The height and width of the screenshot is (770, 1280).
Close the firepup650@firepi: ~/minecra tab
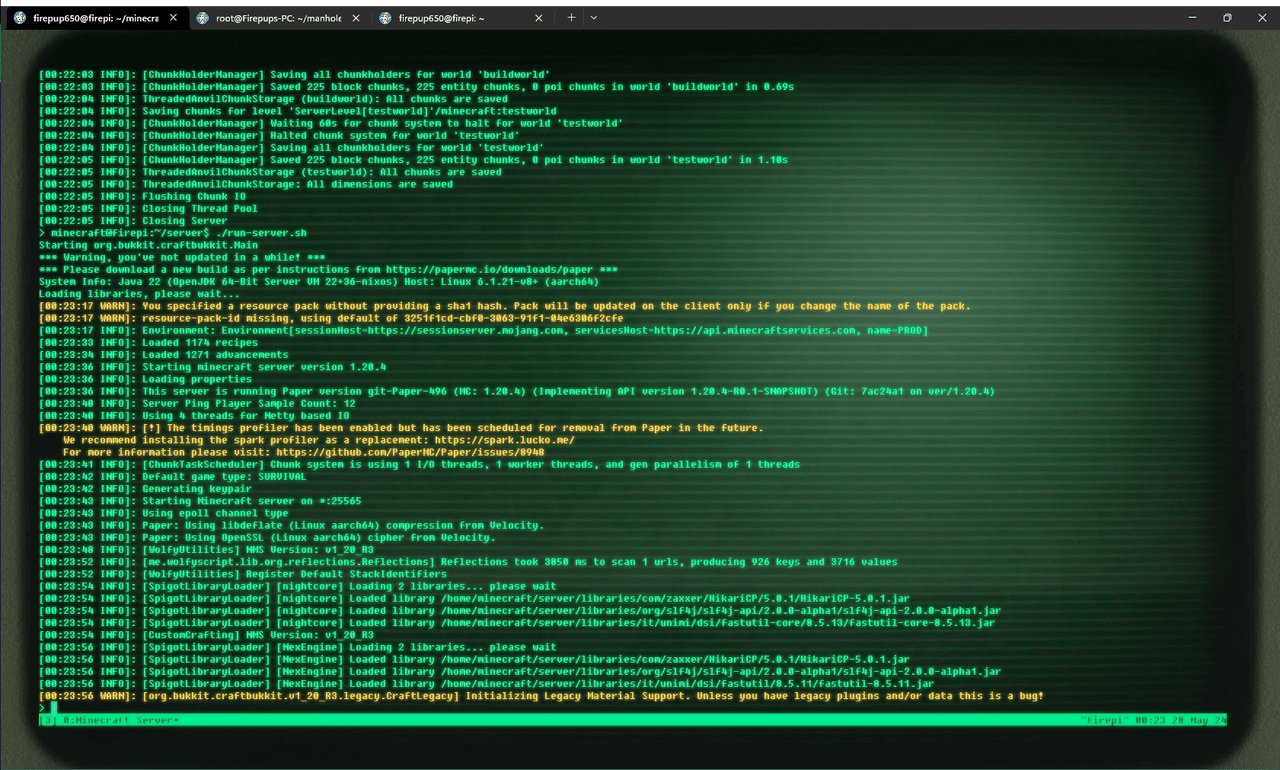[173, 18]
